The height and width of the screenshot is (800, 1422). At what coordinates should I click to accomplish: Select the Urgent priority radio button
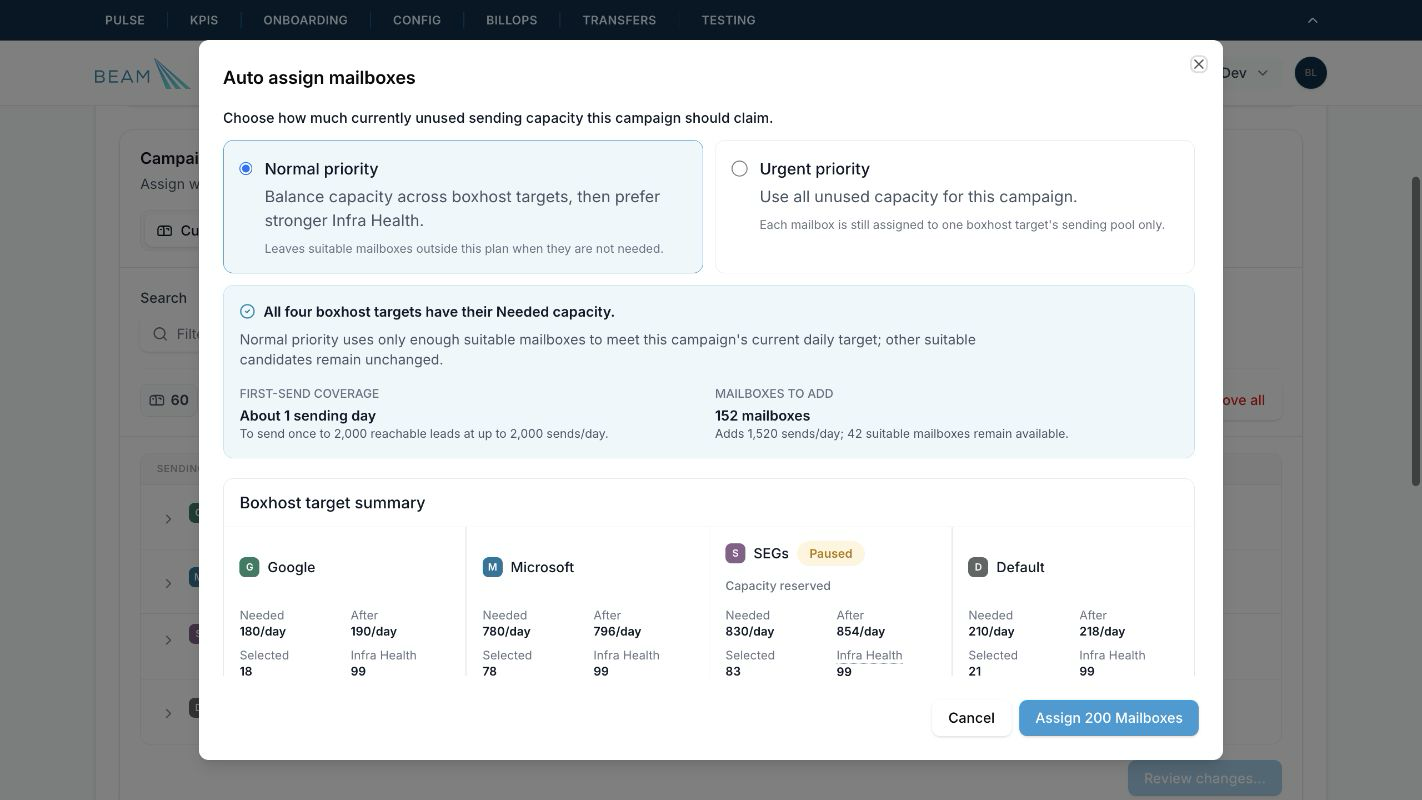pos(739,169)
